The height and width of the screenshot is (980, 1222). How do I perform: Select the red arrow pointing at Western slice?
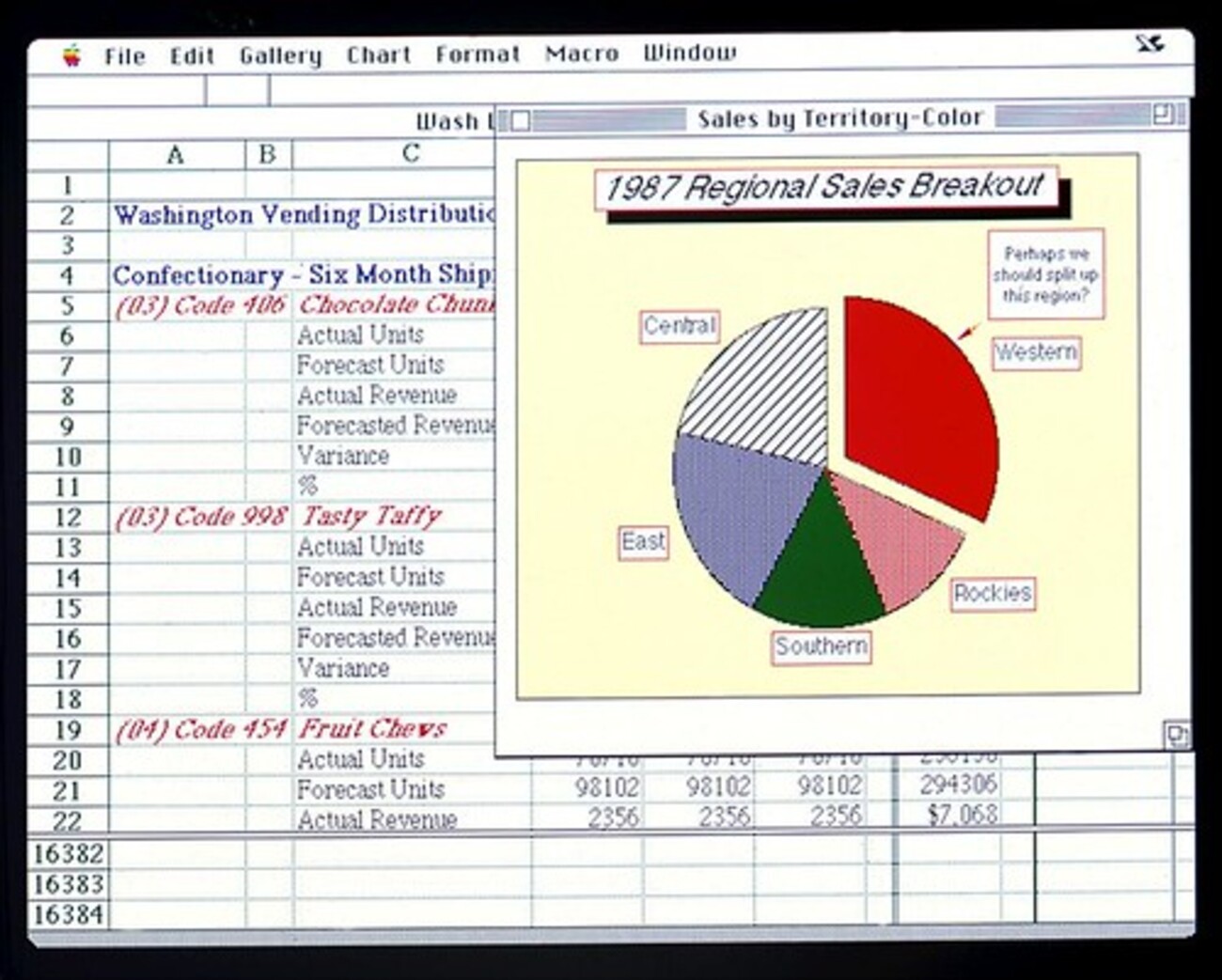(968, 330)
